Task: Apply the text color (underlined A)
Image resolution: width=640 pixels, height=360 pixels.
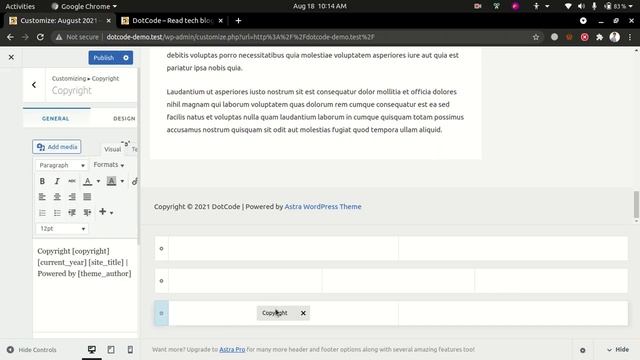Action: tap(87, 181)
